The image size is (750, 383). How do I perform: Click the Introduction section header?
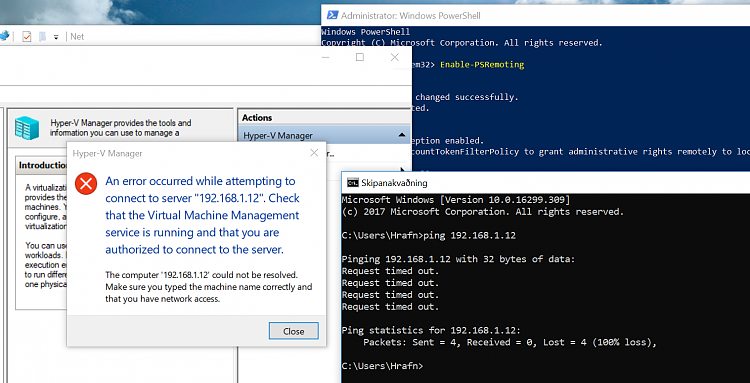(42, 165)
